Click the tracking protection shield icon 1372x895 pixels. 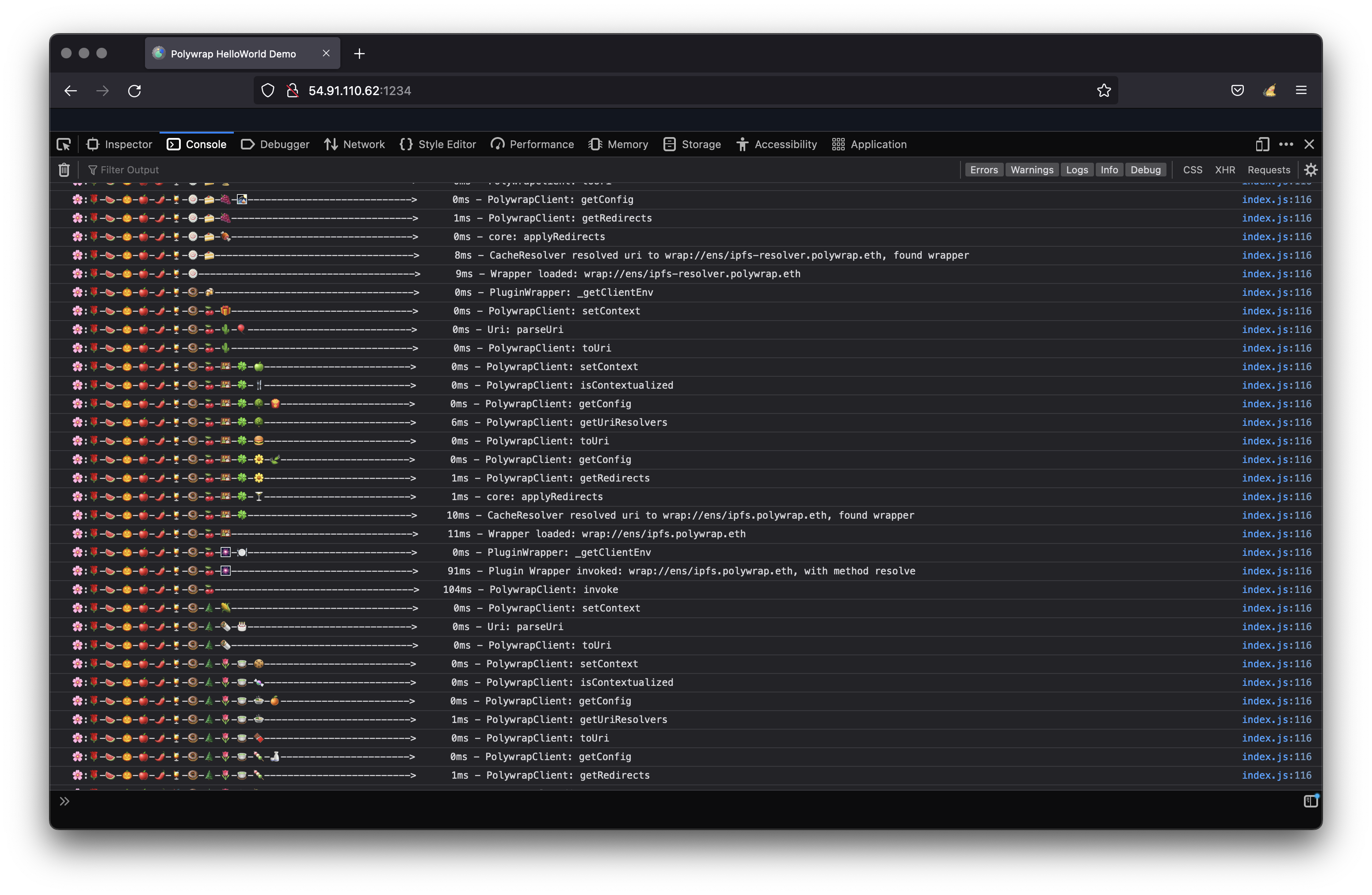[267, 90]
